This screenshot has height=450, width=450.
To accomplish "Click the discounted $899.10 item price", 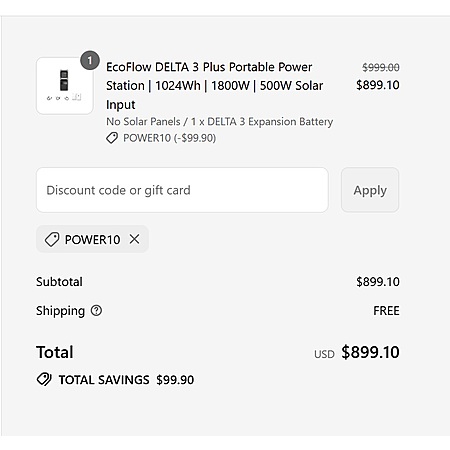I will pyautogui.click(x=378, y=85).
